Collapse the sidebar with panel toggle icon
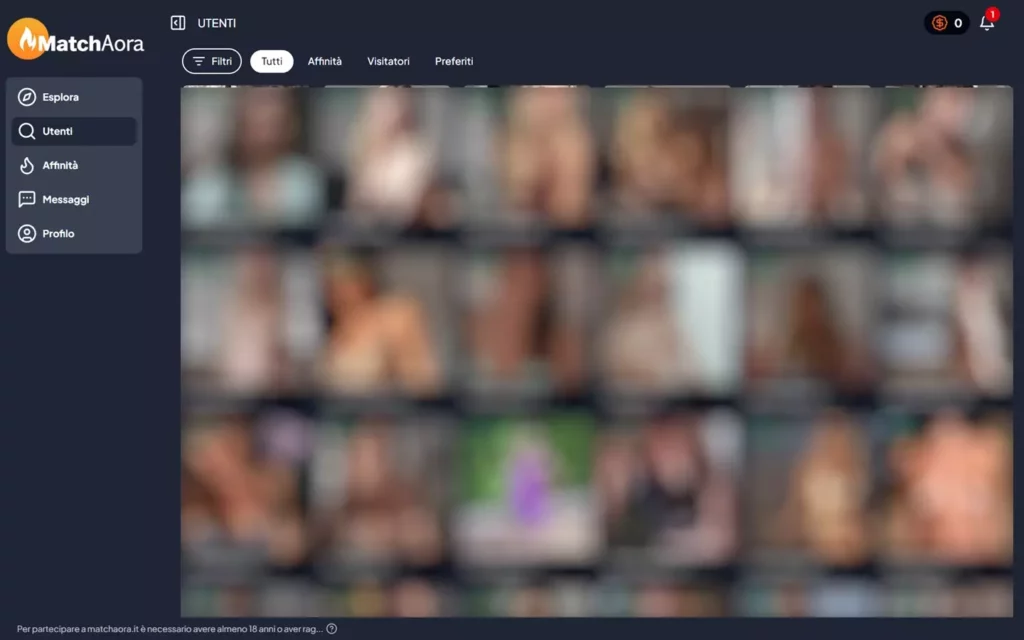1024x640 pixels. click(178, 23)
